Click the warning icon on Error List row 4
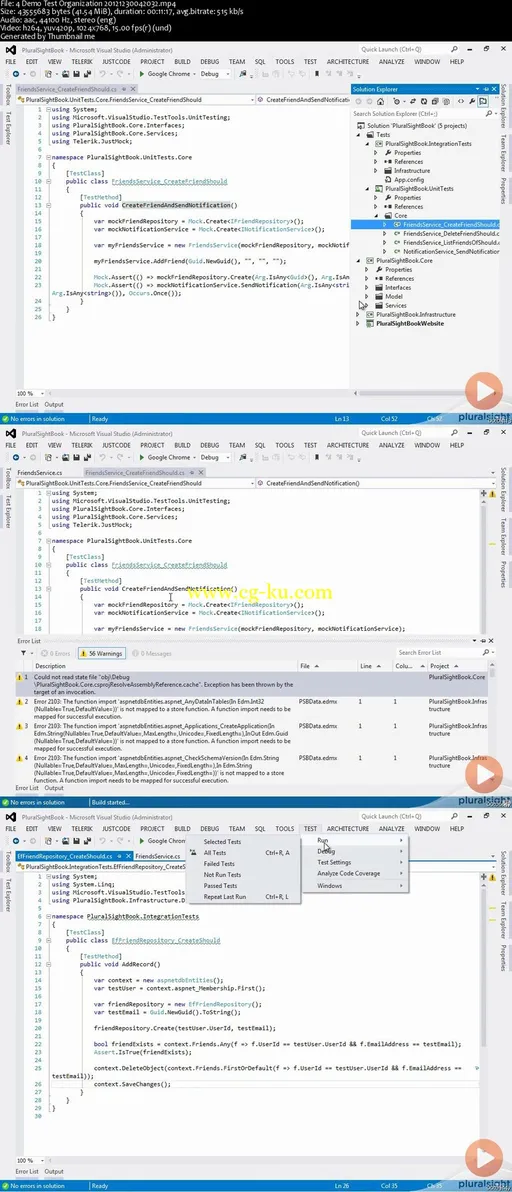 21,758
